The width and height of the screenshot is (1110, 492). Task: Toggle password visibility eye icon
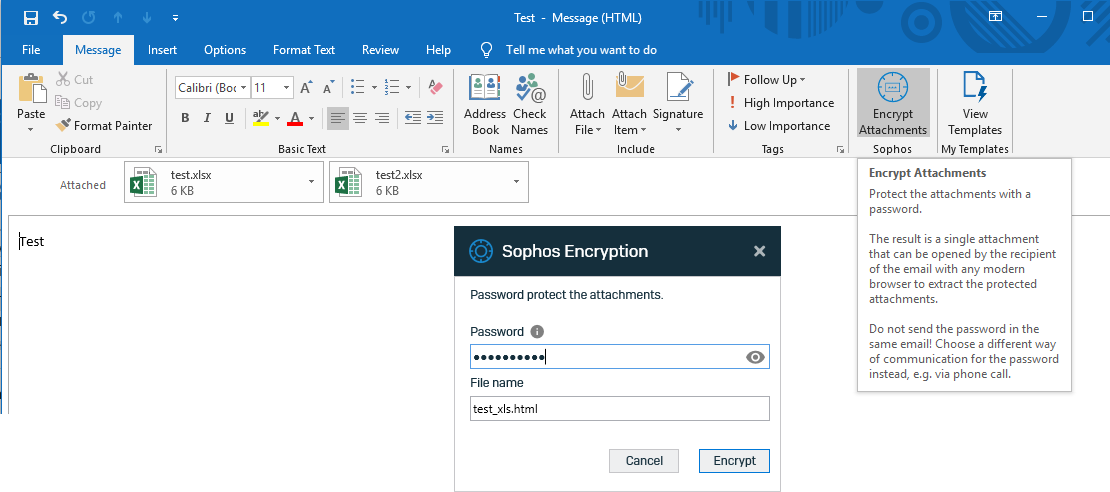pyautogui.click(x=756, y=357)
